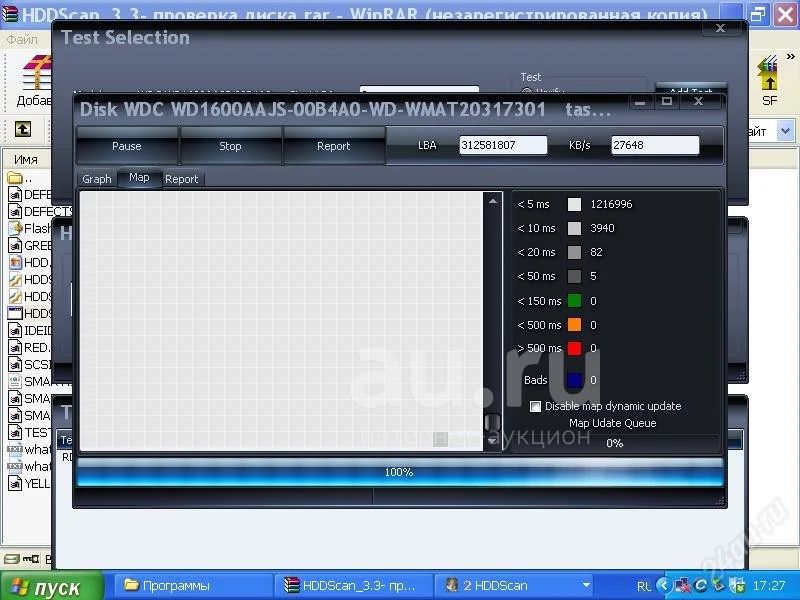Select the YELL file icon in the list
800x600 pixels.
point(15,483)
